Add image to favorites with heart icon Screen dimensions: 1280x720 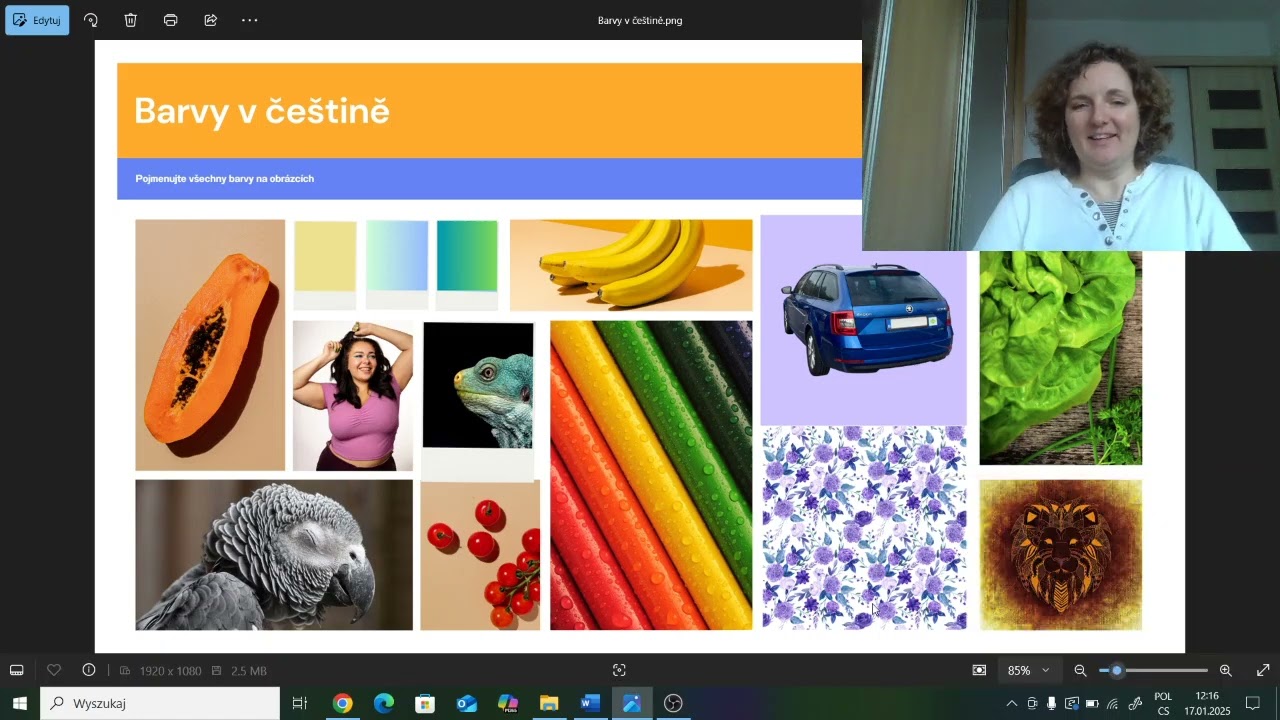click(54, 670)
